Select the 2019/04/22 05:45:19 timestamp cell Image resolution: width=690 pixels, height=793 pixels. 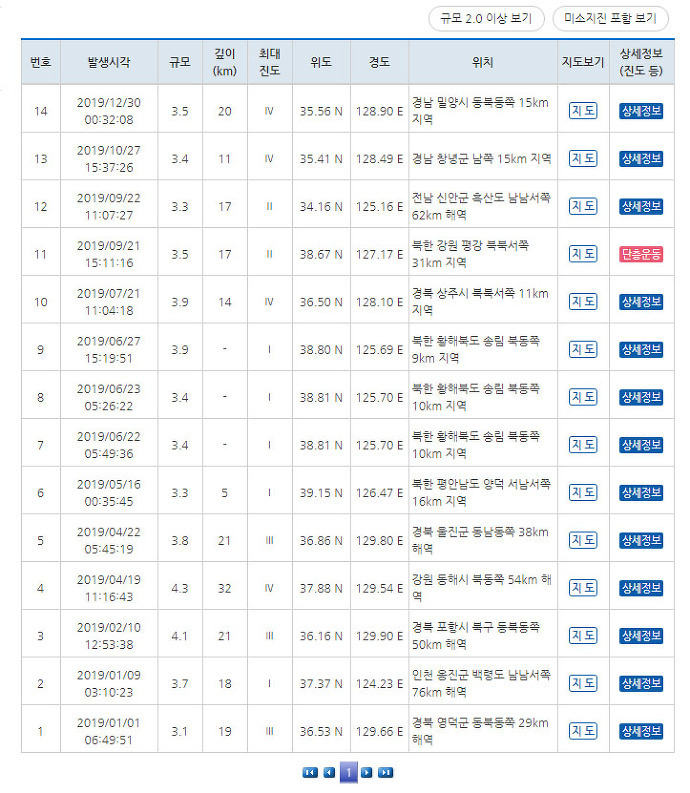(109, 540)
